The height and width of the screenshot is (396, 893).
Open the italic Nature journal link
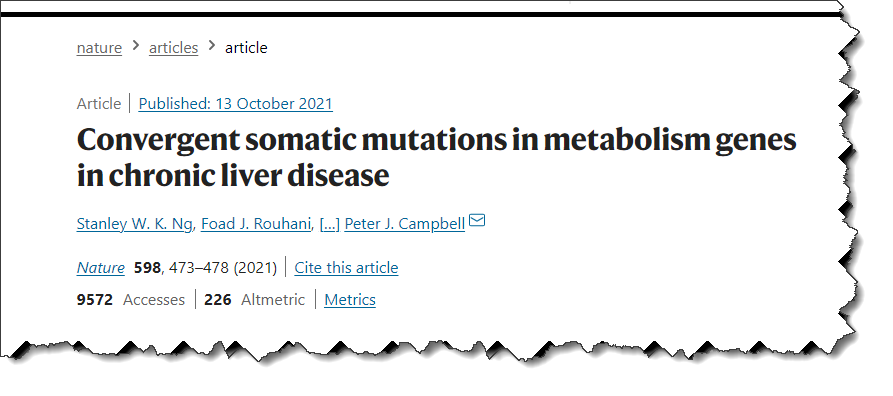tap(101, 267)
